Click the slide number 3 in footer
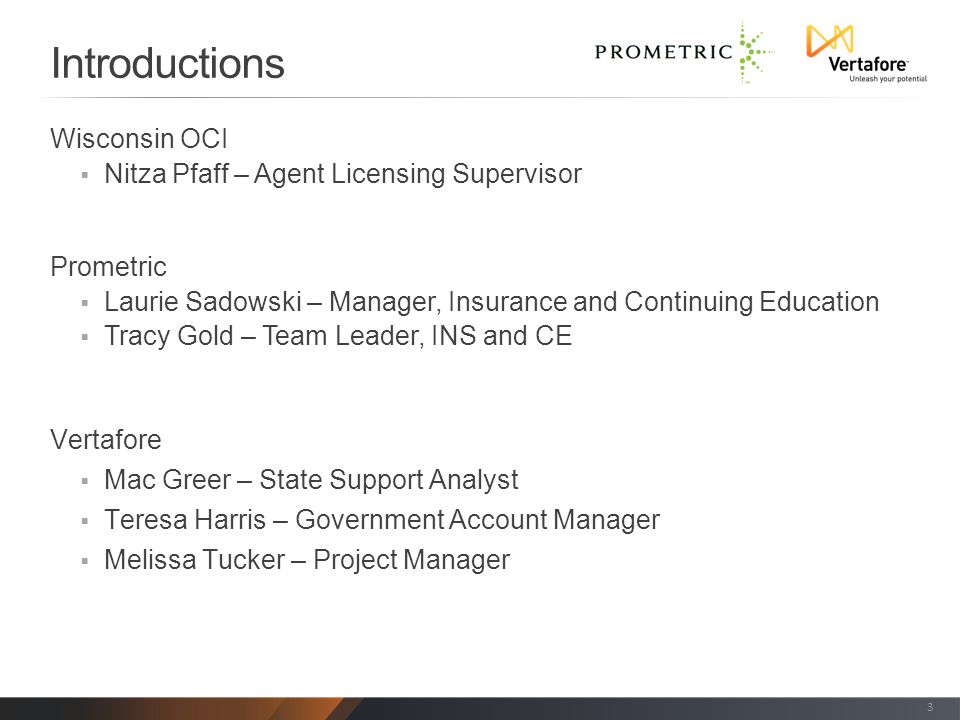 coord(930,707)
